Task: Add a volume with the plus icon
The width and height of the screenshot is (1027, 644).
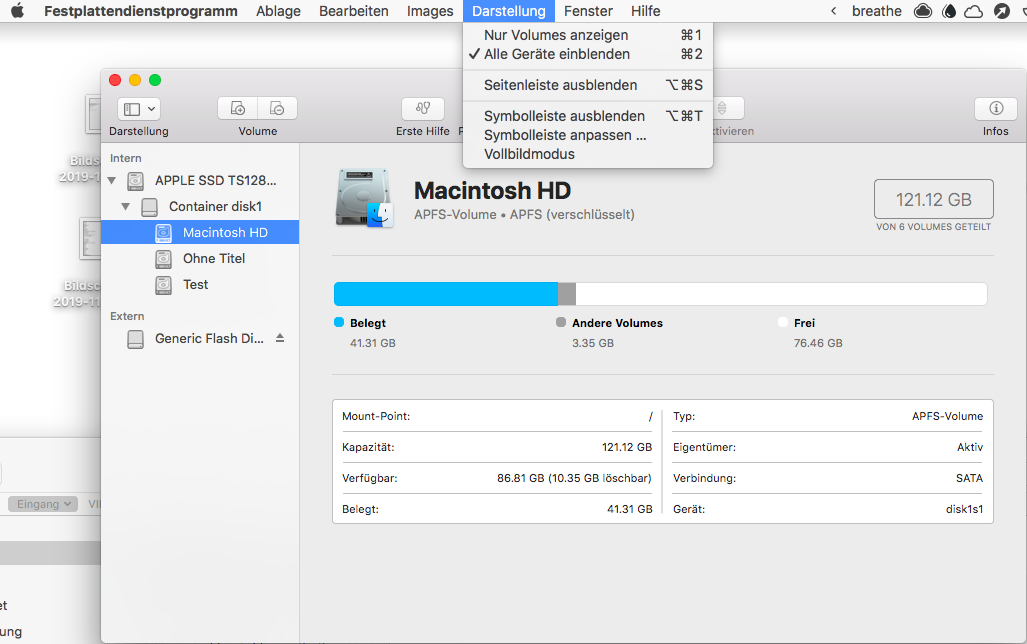Action: pyautogui.click(x=238, y=108)
